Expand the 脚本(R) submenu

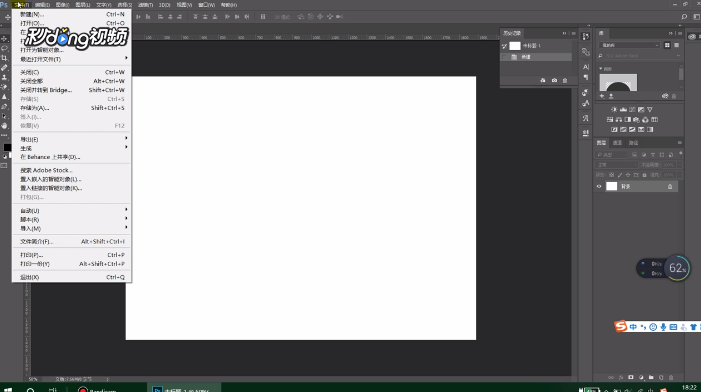pos(72,219)
